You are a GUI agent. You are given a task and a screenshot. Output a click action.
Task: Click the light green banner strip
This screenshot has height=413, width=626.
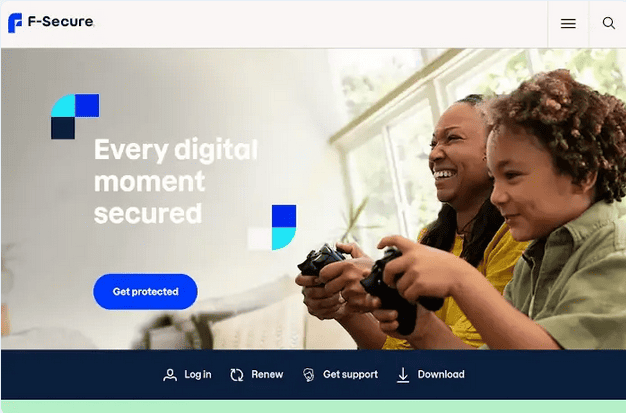pyautogui.click(x=313, y=407)
